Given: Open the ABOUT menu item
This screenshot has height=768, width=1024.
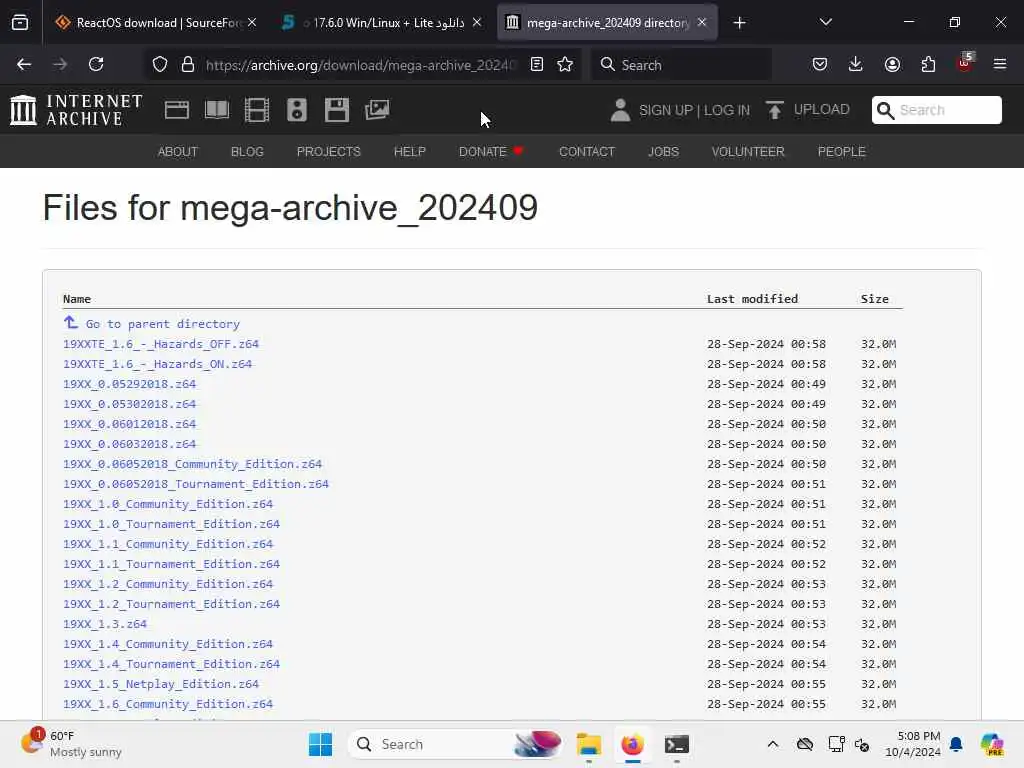Looking at the screenshot, I should 178,152.
